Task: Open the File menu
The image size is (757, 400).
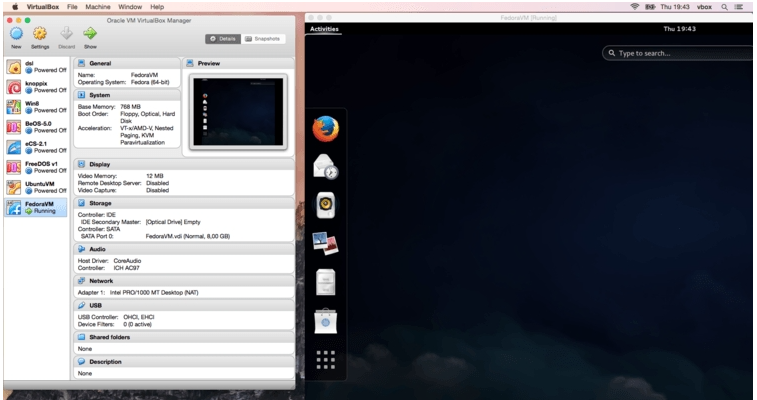Action: pyautogui.click(x=72, y=7)
